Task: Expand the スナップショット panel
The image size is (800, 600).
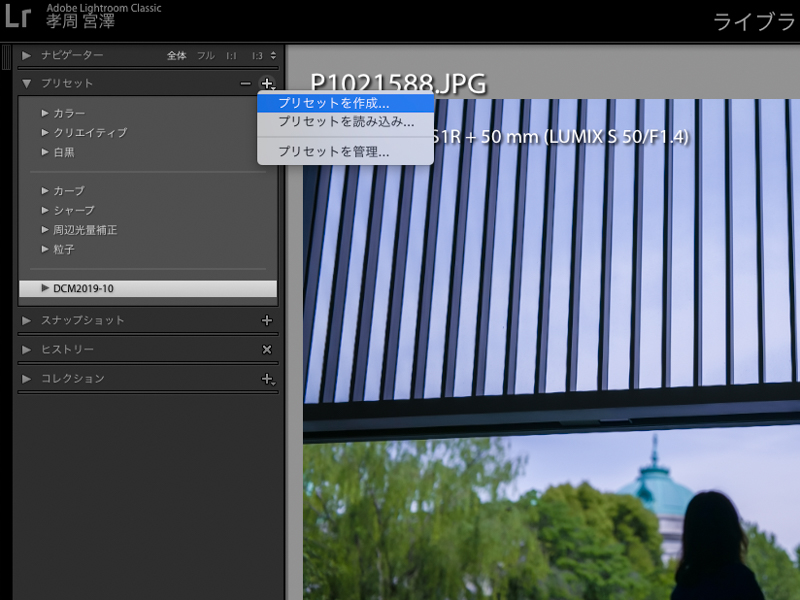Action: (27, 320)
